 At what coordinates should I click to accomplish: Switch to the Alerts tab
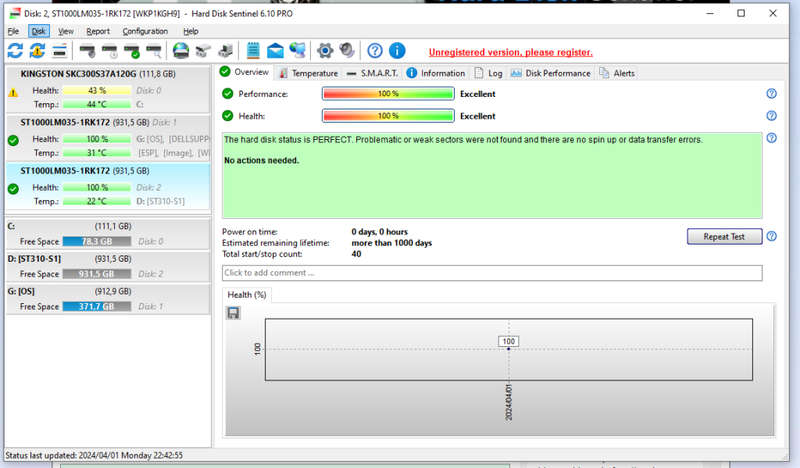coord(617,73)
